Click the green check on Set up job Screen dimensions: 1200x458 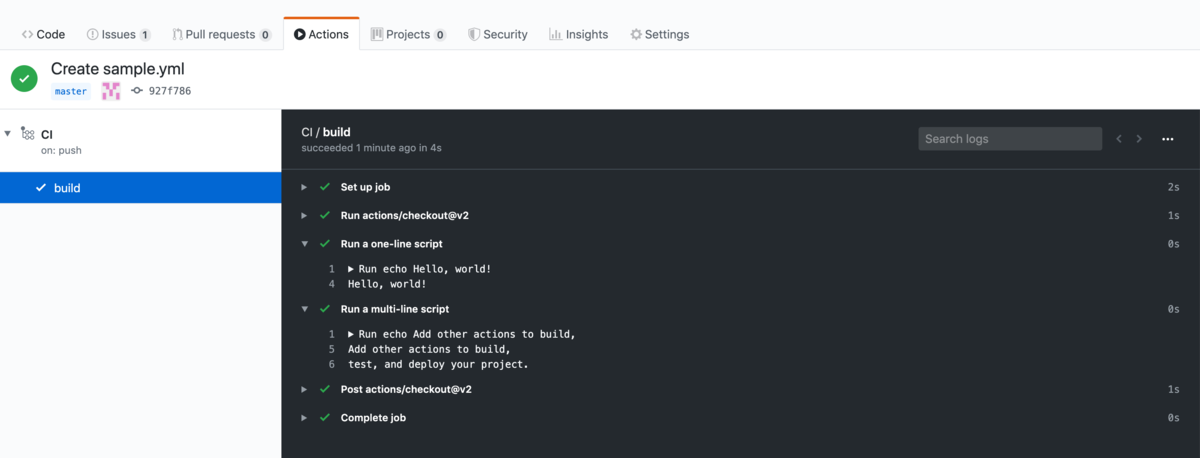tap(325, 187)
